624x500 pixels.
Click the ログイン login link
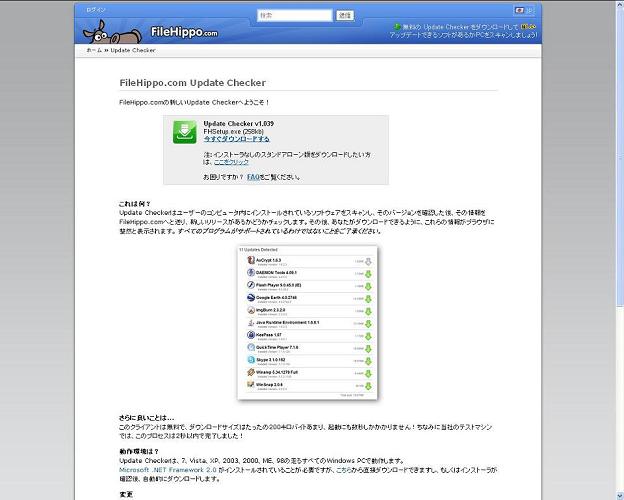(96, 10)
